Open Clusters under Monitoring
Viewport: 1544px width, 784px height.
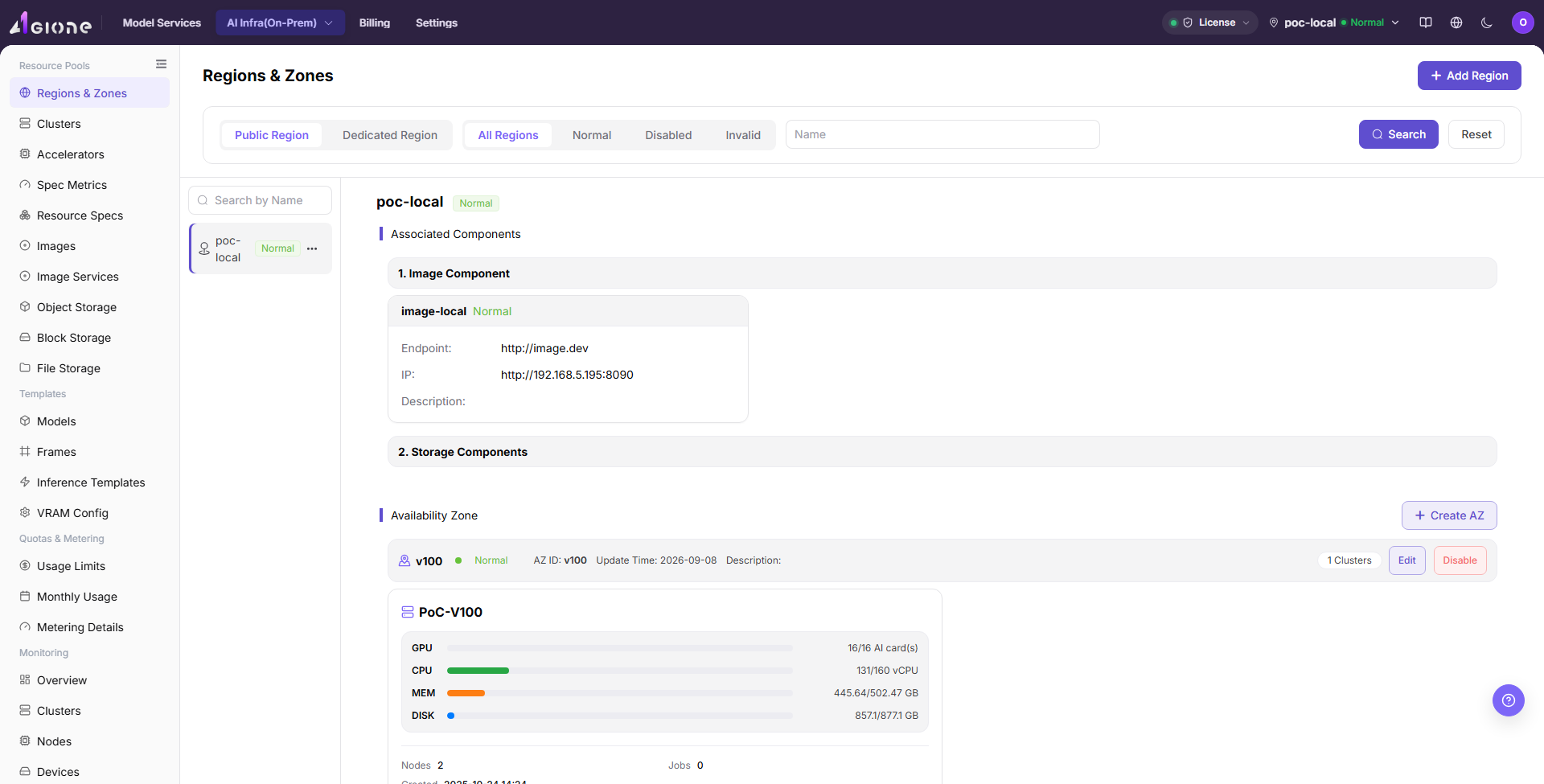tap(90, 711)
